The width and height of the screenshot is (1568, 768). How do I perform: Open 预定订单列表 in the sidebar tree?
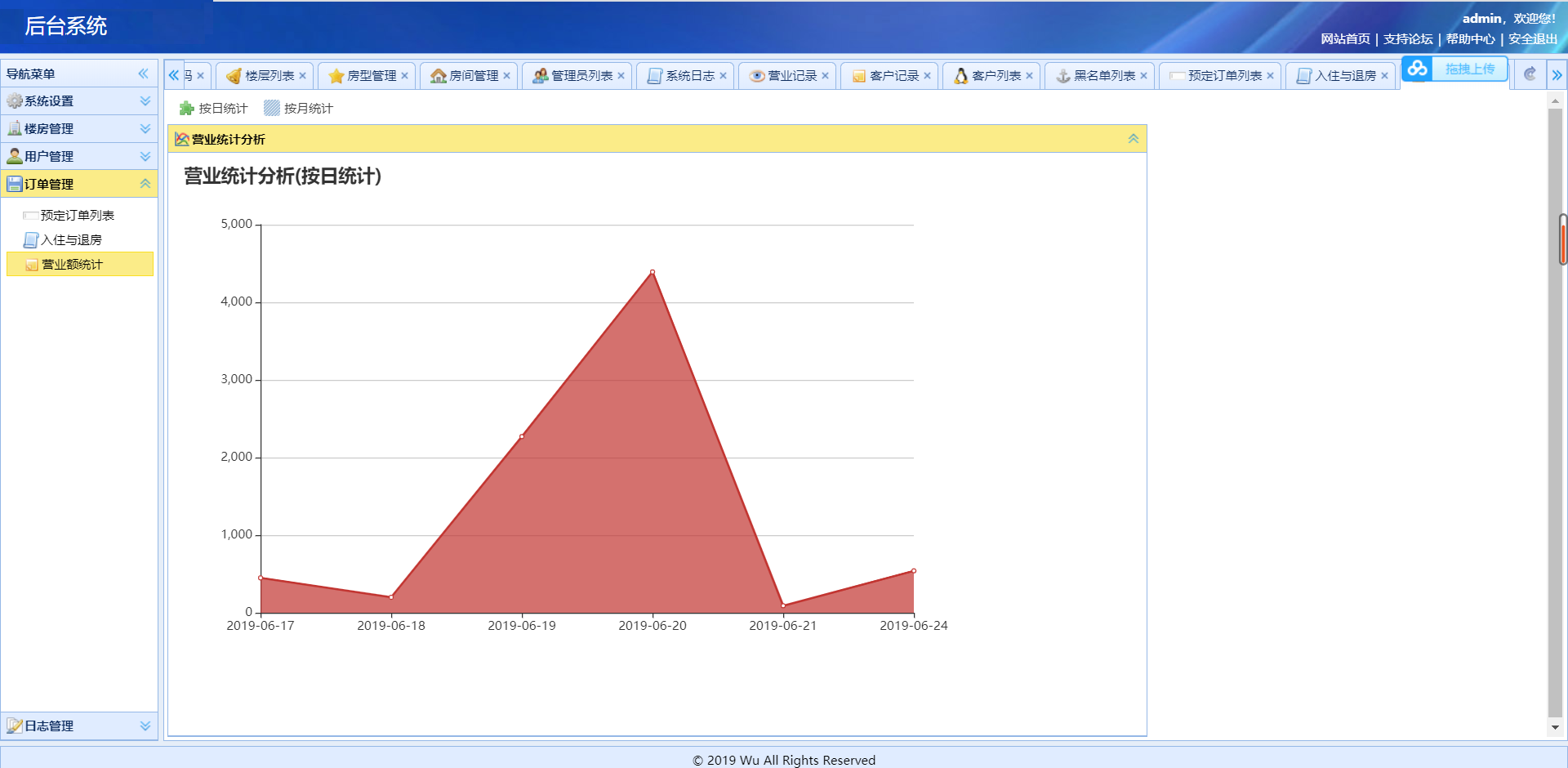[78, 216]
